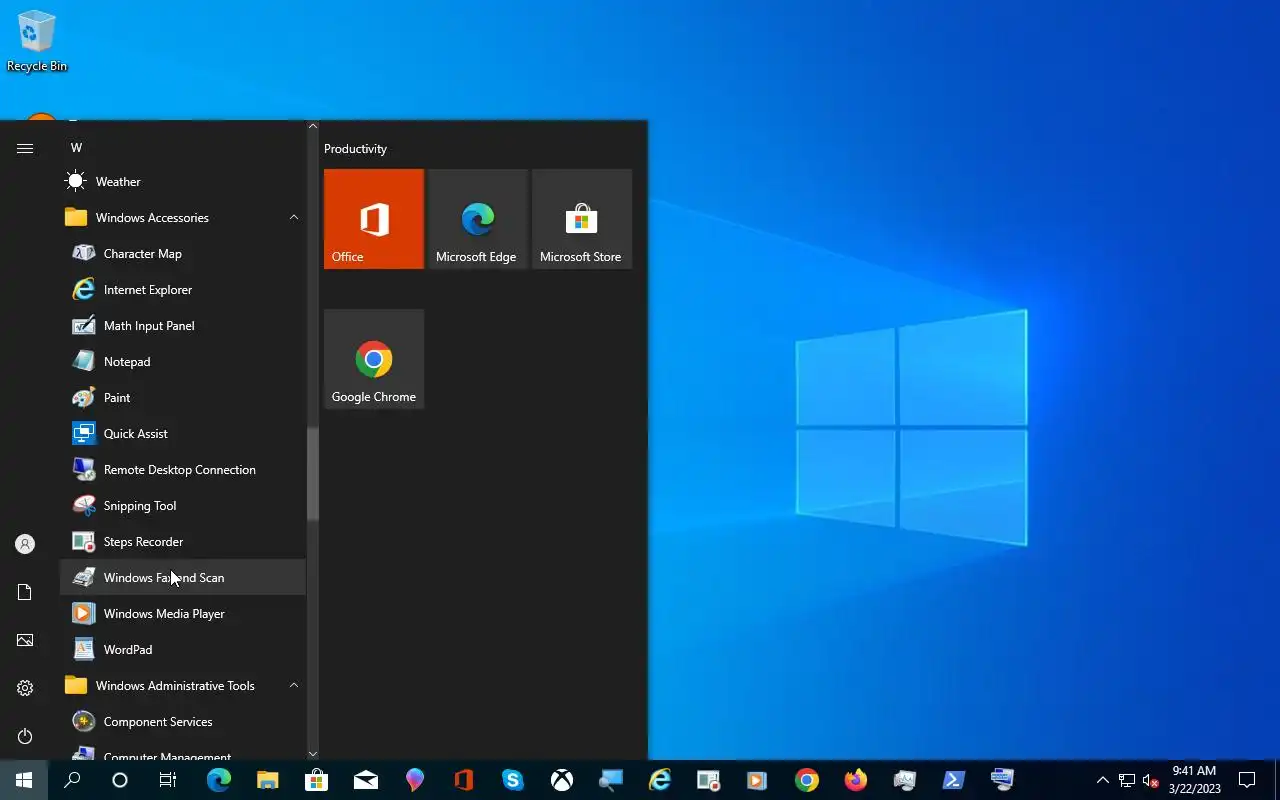Screen dimensions: 1280x800
Task: Launch Notepad
Action: pos(183,362)
